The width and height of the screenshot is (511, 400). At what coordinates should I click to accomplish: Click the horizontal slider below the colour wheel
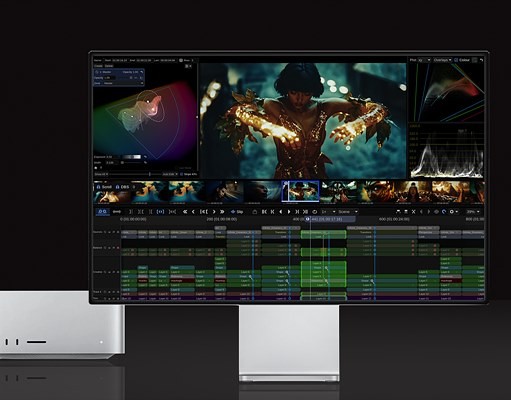click(135, 174)
